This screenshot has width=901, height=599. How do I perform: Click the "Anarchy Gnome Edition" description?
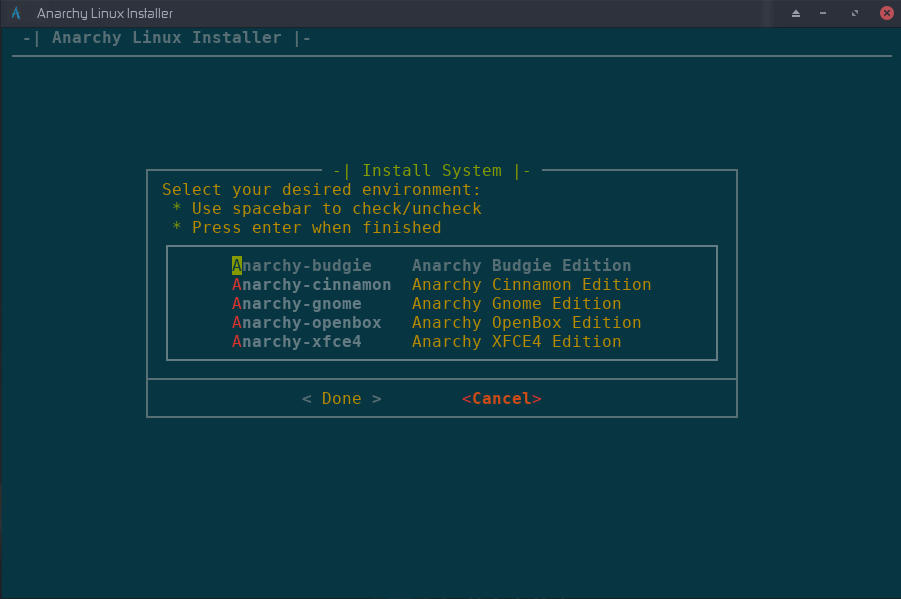click(516, 304)
